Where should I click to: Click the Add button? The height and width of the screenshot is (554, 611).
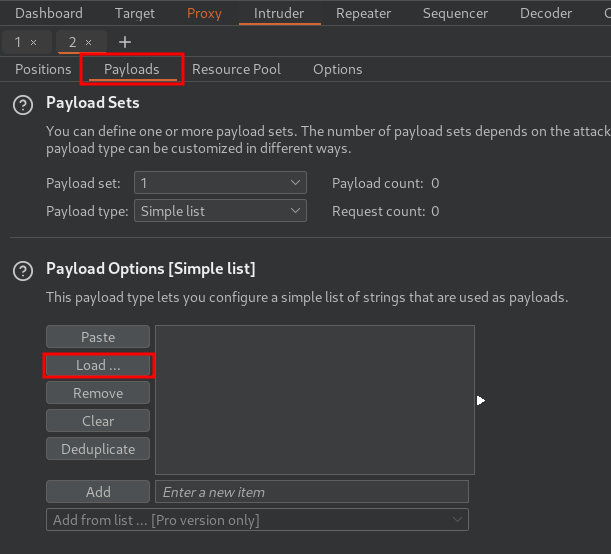click(x=98, y=492)
